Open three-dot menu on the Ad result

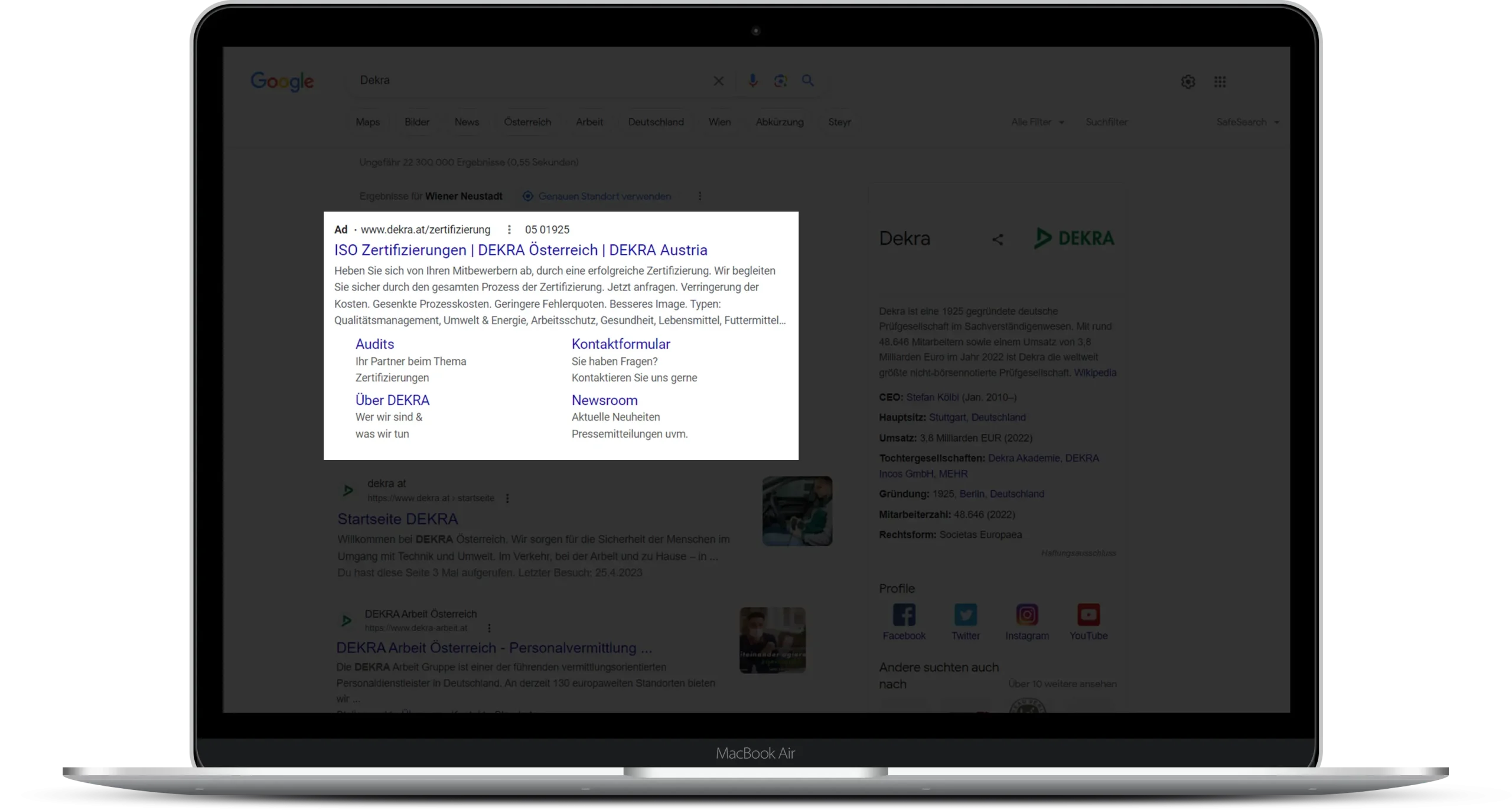tap(509, 229)
